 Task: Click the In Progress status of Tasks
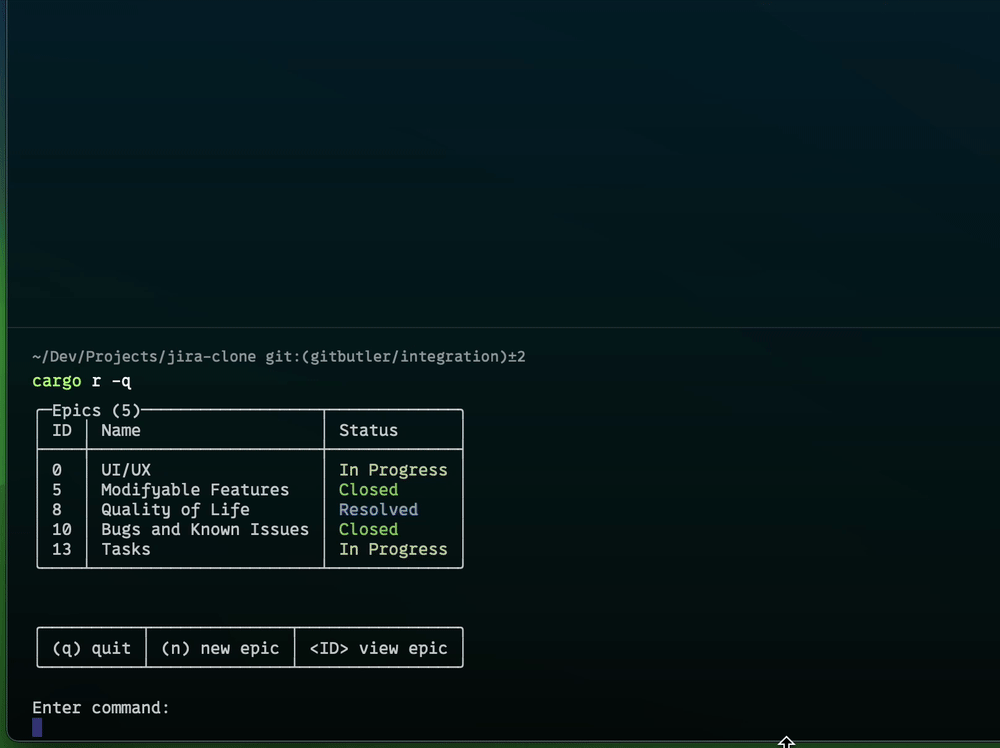(393, 549)
